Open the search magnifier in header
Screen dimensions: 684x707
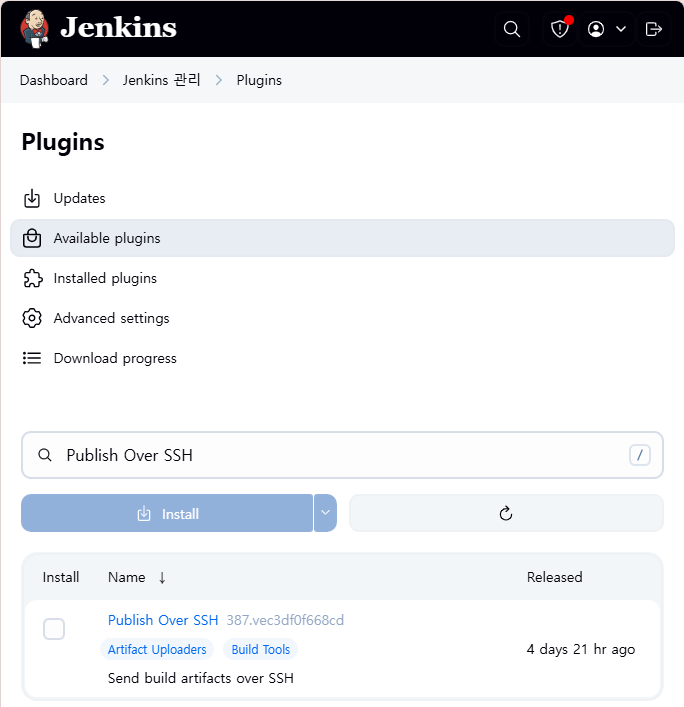[x=512, y=29]
